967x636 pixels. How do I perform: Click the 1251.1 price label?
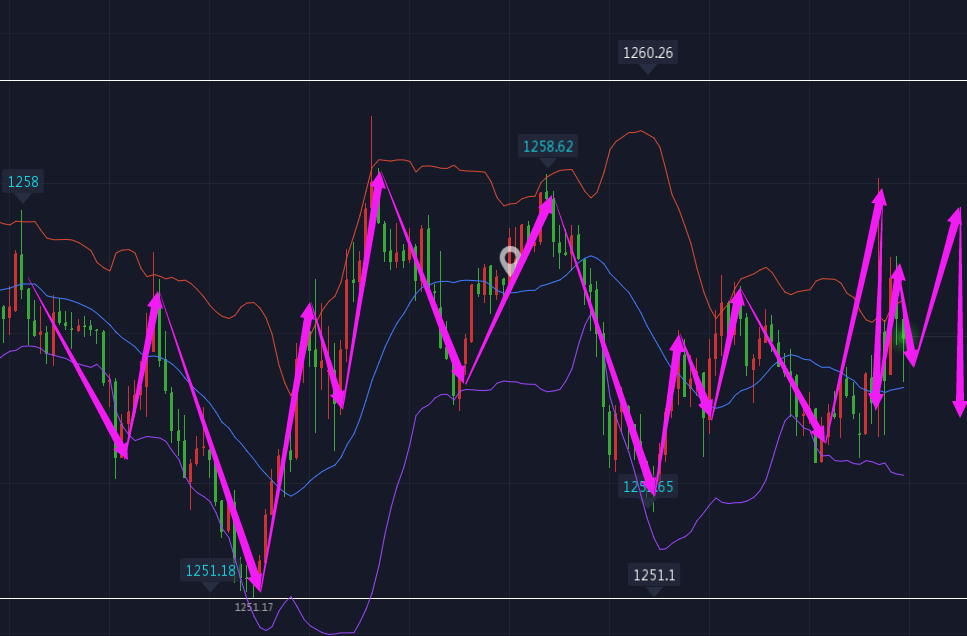pyautogui.click(x=654, y=576)
